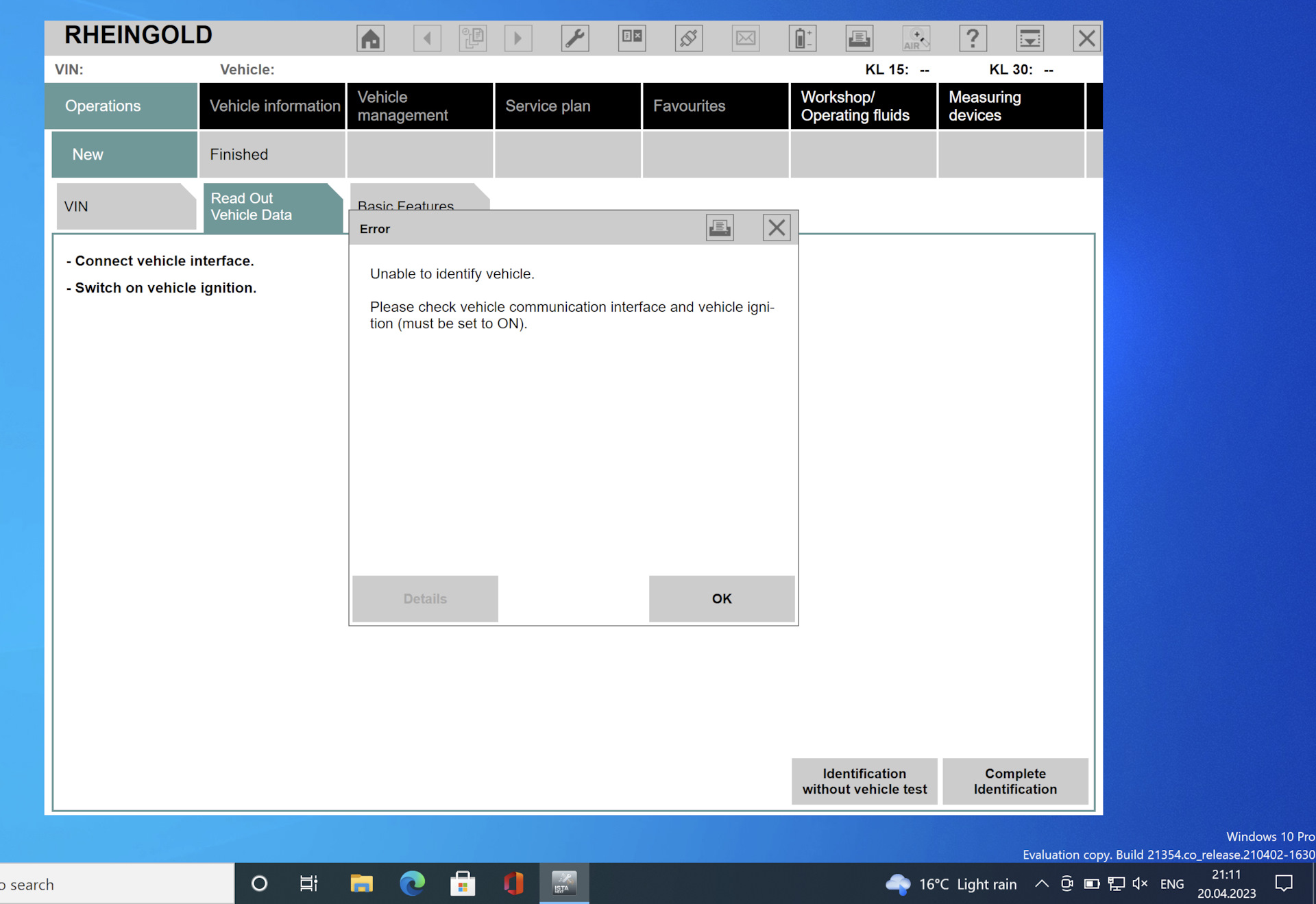Open the document copy toolbar icon
Screen dimensions: 1316x904
click(x=473, y=38)
